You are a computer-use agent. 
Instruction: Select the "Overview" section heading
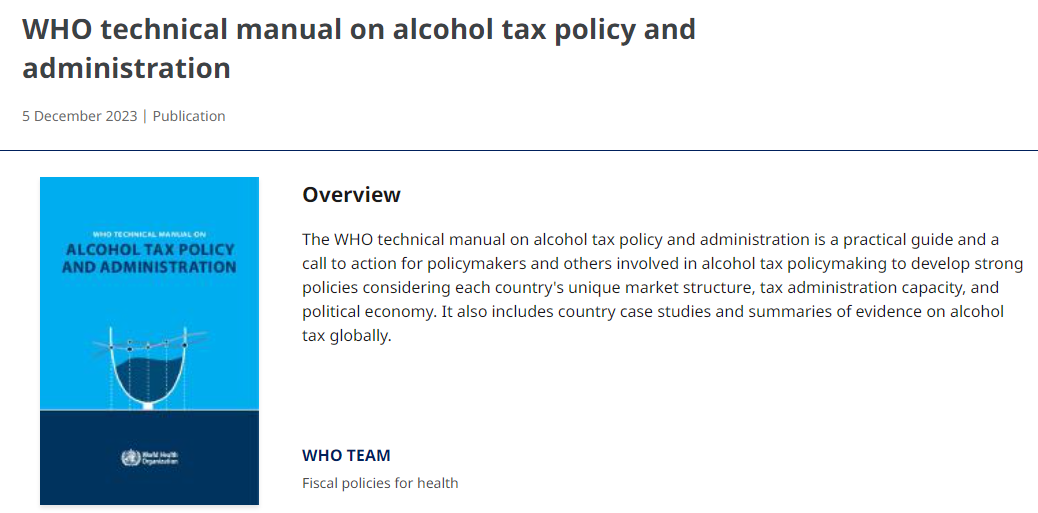click(x=351, y=195)
